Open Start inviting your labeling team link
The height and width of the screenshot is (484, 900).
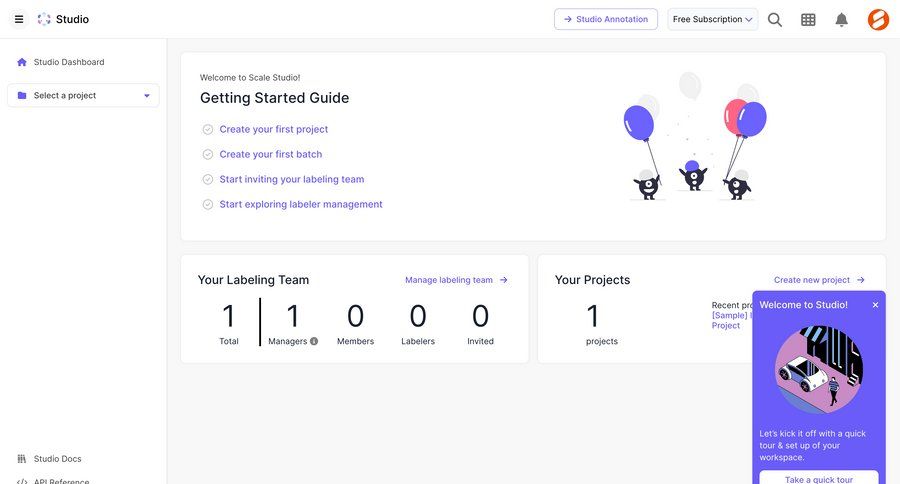pos(292,180)
